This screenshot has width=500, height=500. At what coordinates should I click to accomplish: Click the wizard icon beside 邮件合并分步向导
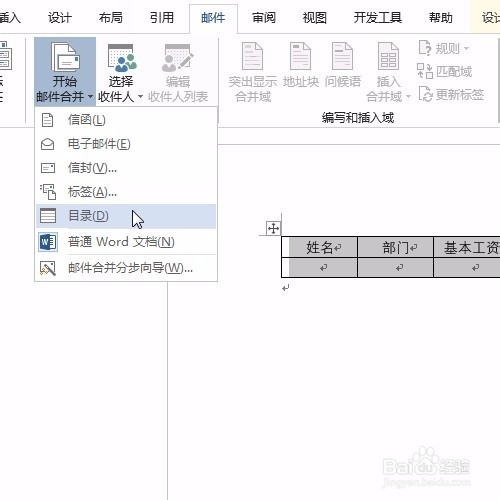[x=48, y=268]
